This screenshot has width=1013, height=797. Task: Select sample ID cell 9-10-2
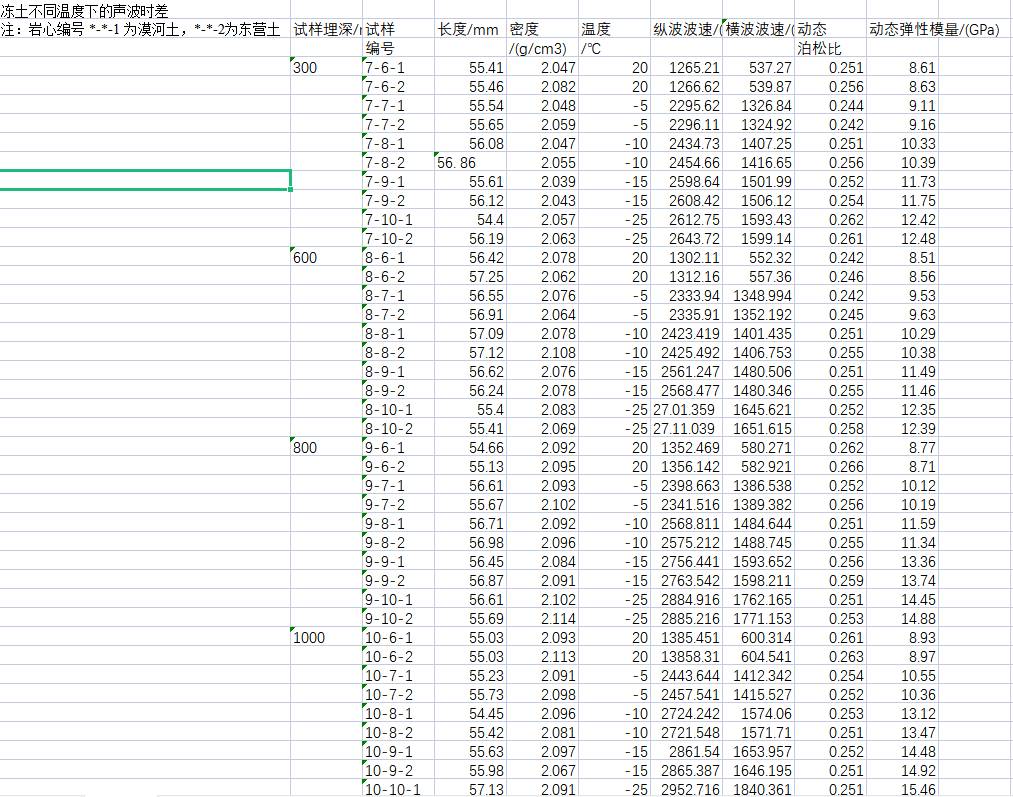[x=390, y=619]
